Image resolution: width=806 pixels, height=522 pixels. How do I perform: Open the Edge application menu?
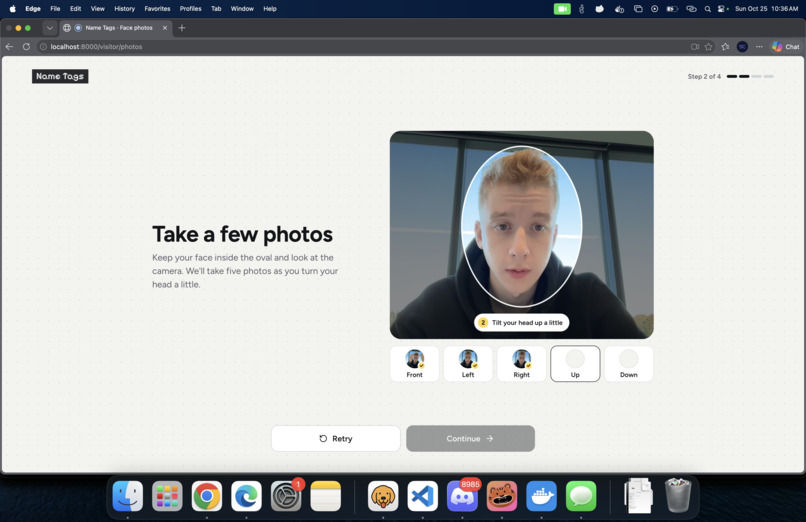point(33,9)
